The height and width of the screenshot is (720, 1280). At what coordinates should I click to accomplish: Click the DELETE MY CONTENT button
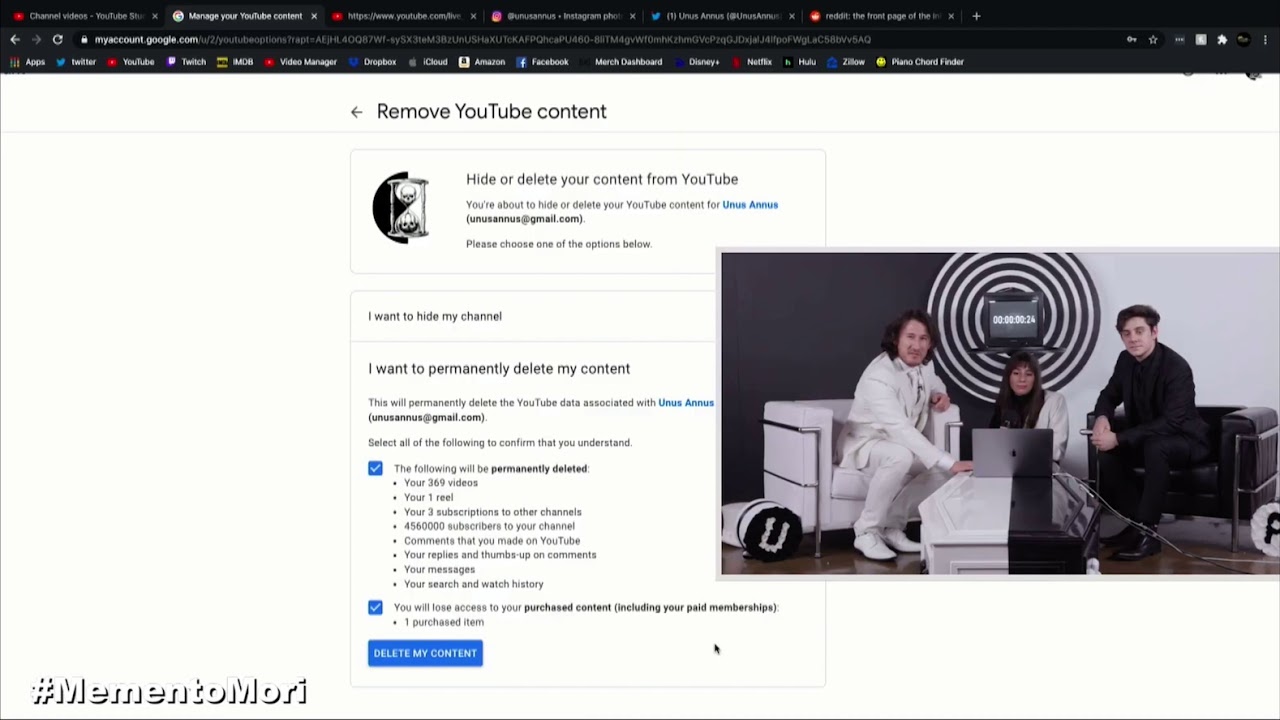425,653
